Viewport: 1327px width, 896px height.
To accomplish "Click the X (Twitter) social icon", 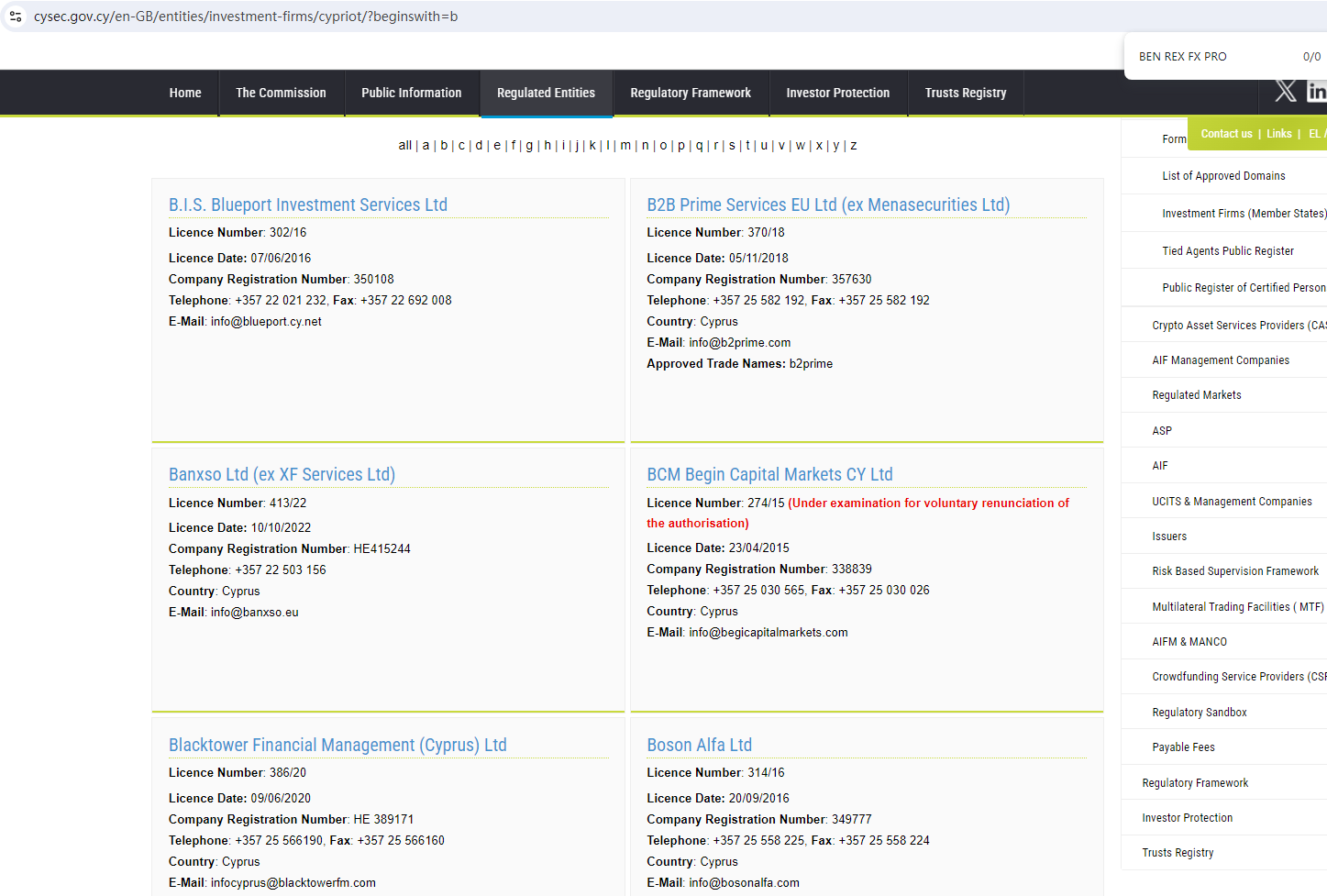I will pyautogui.click(x=1285, y=91).
